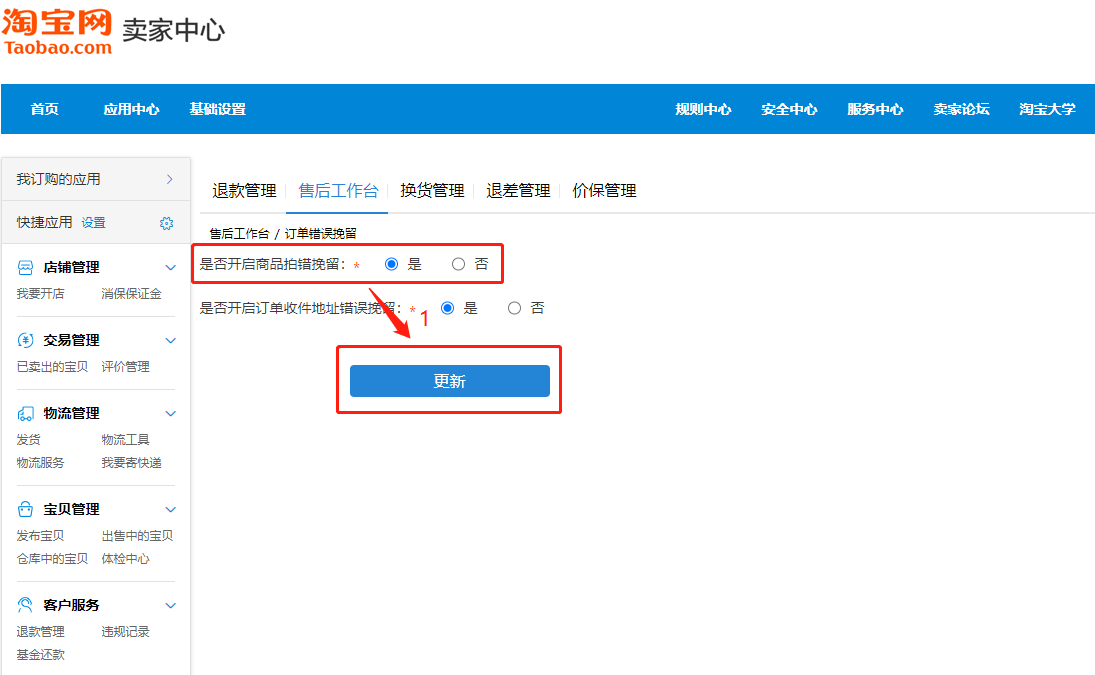Switch to the 换货管理 tab
The height and width of the screenshot is (675, 1095).
click(x=432, y=191)
